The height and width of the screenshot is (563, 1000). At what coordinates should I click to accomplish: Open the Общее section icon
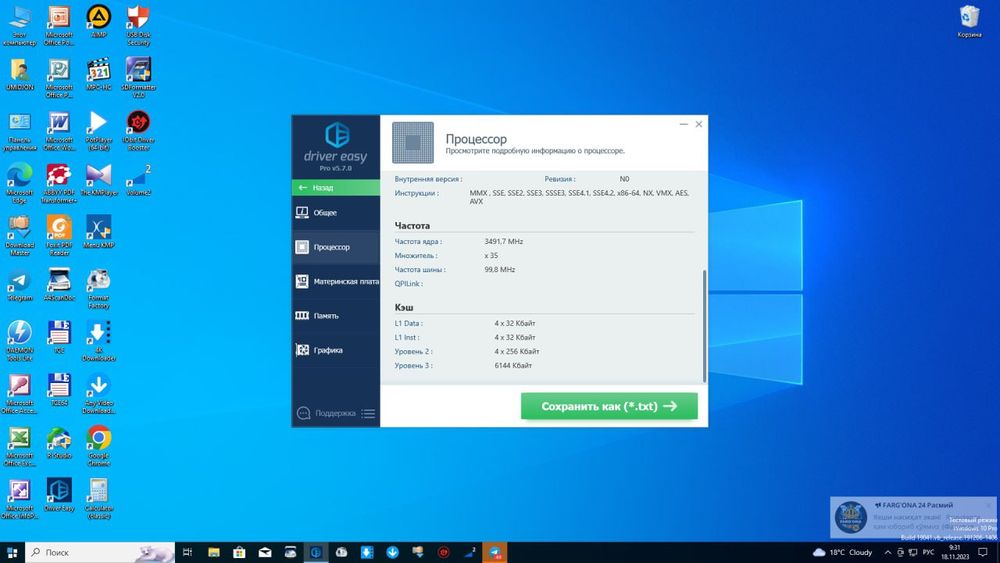(x=302, y=212)
